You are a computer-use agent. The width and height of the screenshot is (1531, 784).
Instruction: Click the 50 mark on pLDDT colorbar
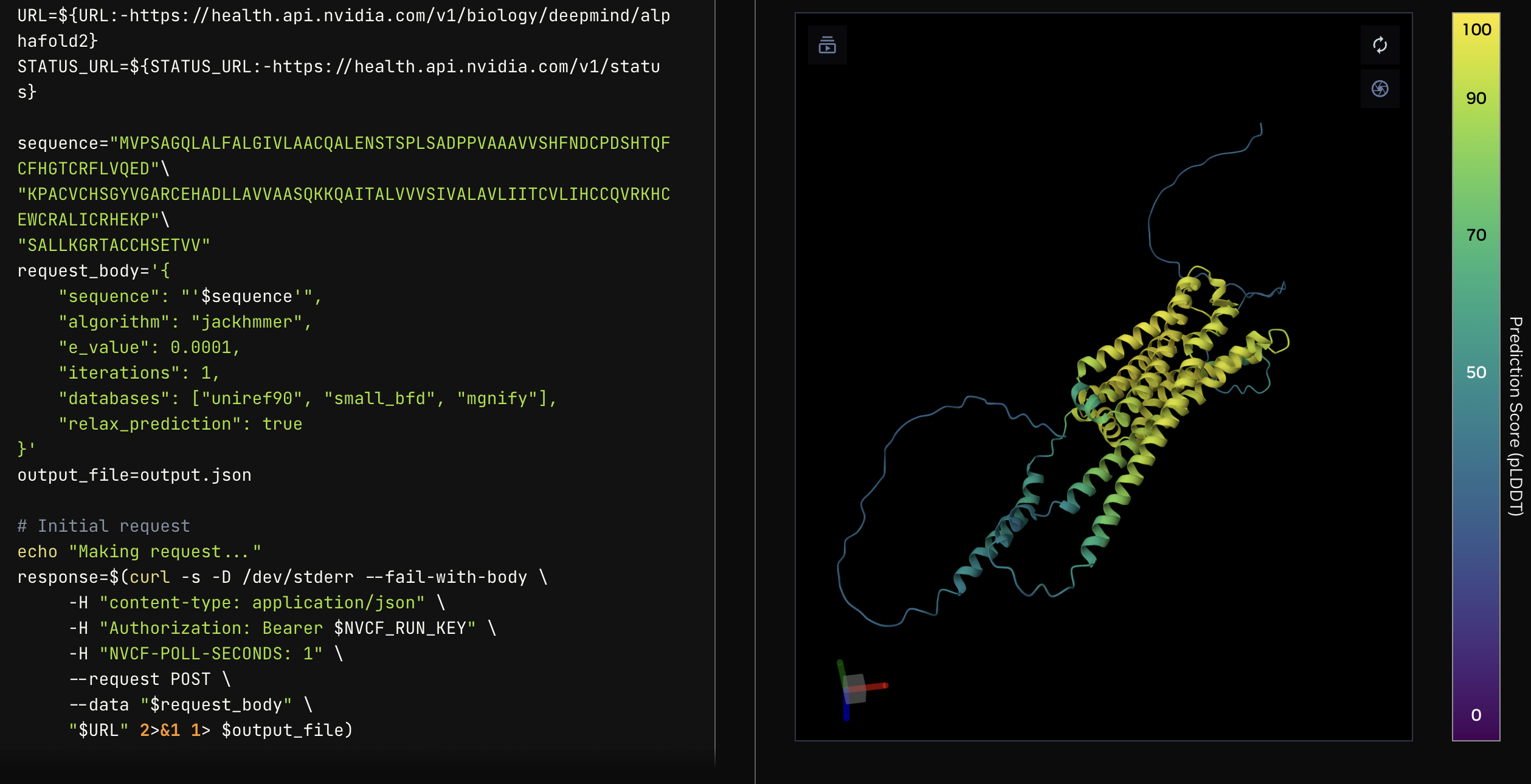[x=1476, y=372]
